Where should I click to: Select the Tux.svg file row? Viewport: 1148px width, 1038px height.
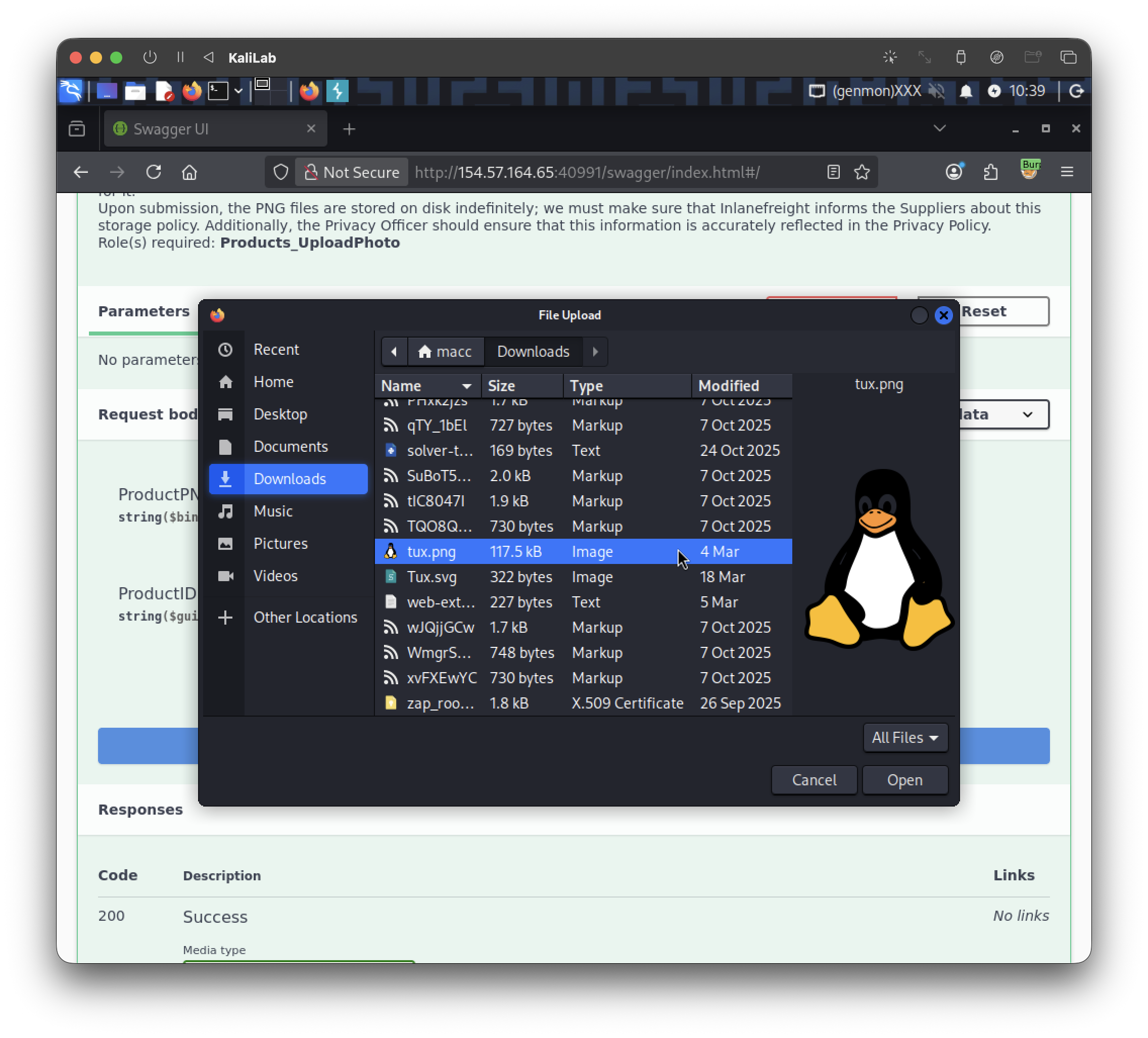pyautogui.click(x=583, y=577)
